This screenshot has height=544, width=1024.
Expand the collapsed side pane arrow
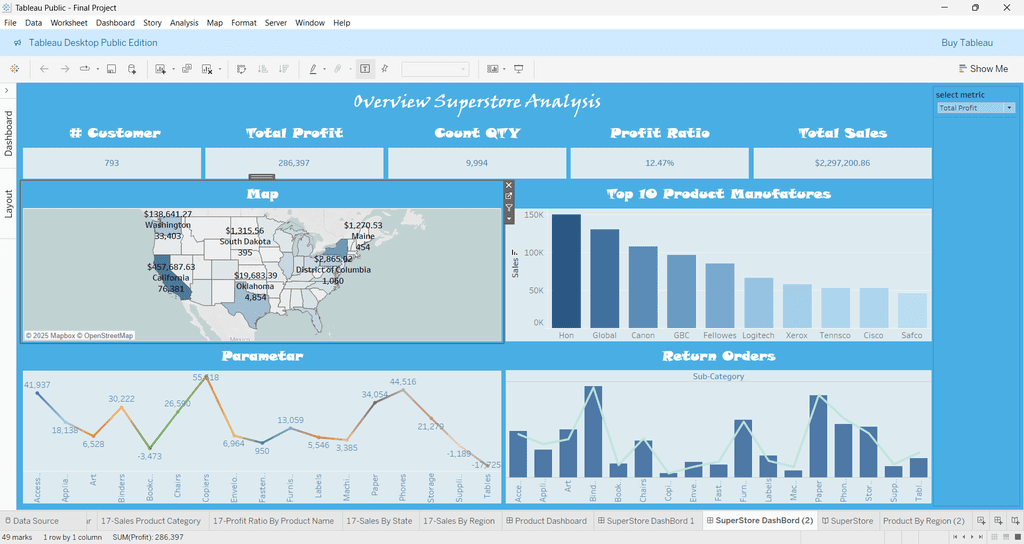pos(7,90)
